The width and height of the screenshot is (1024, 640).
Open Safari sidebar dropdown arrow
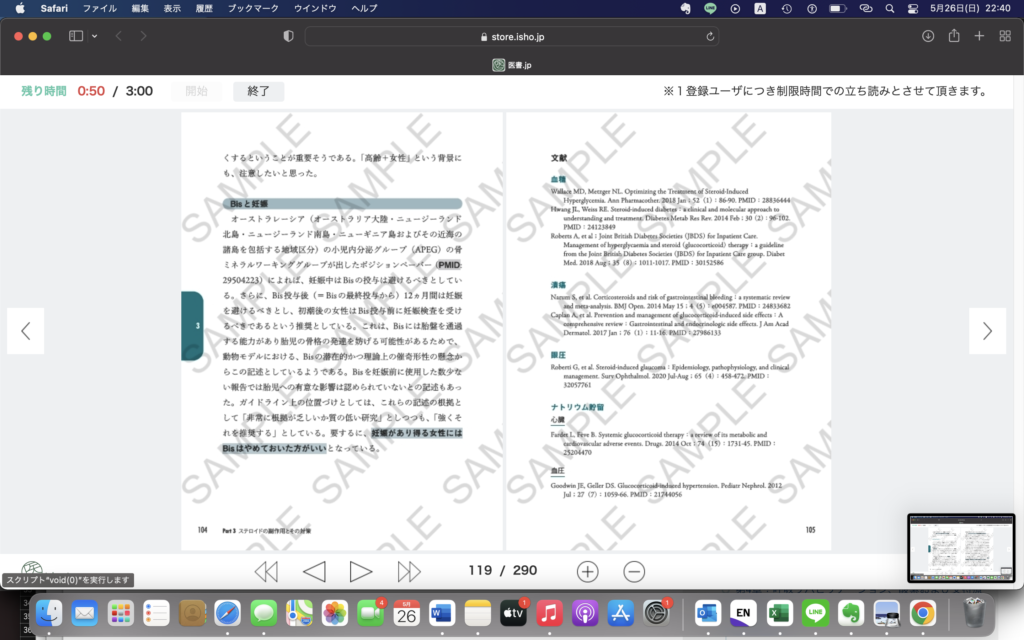pyautogui.click(x=95, y=36)
